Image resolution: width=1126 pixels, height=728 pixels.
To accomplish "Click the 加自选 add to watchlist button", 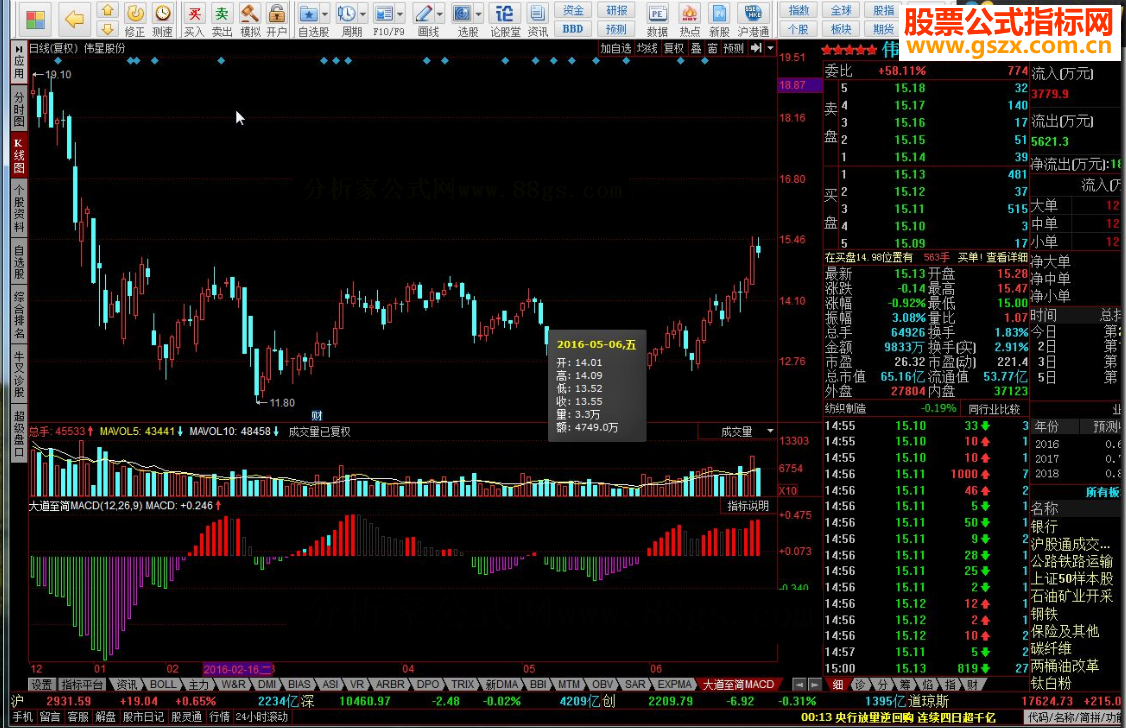I will pyautogui.click(x=615, y=48).
